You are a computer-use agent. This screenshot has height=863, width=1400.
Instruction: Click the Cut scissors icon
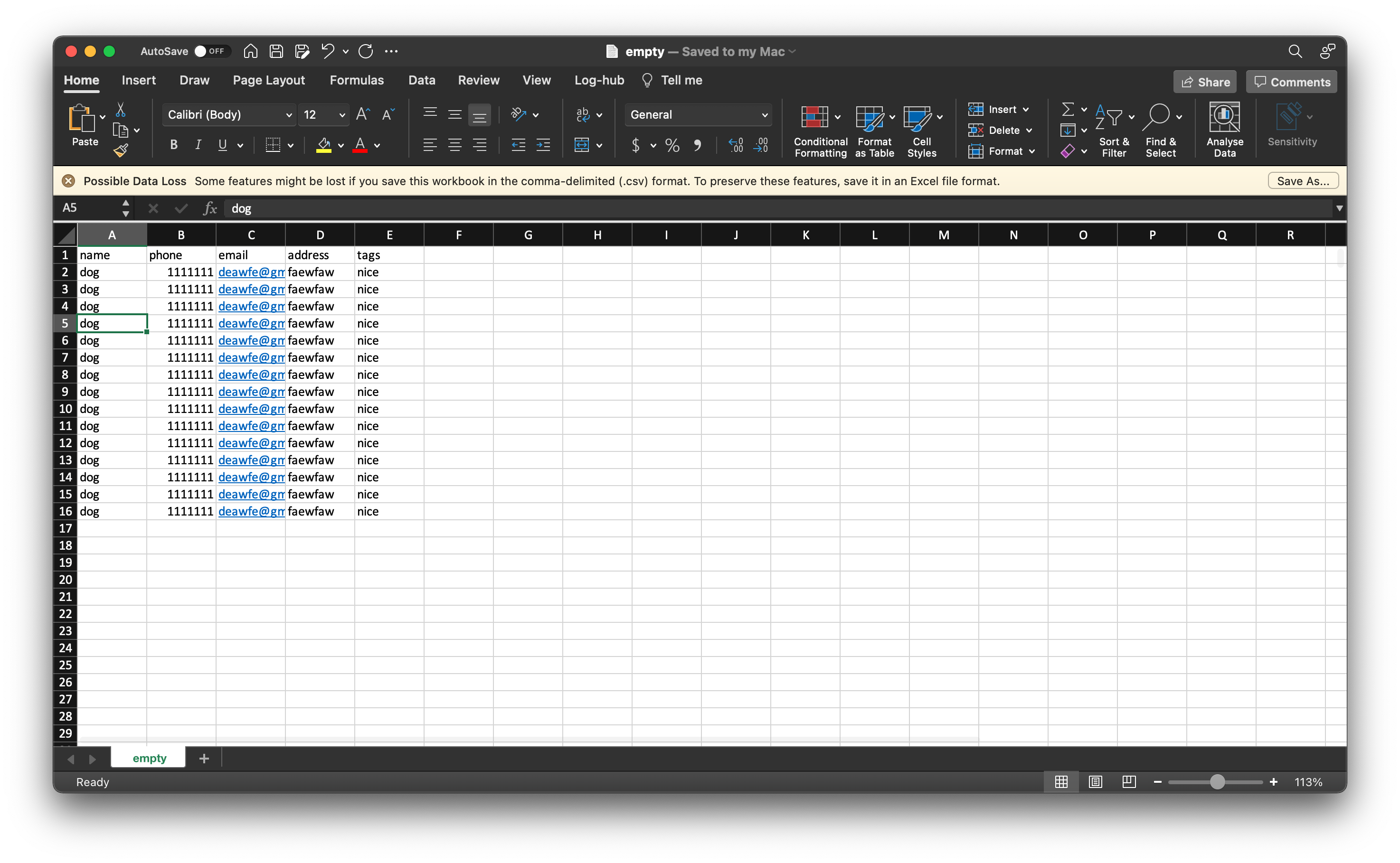[x=121, y=110]
